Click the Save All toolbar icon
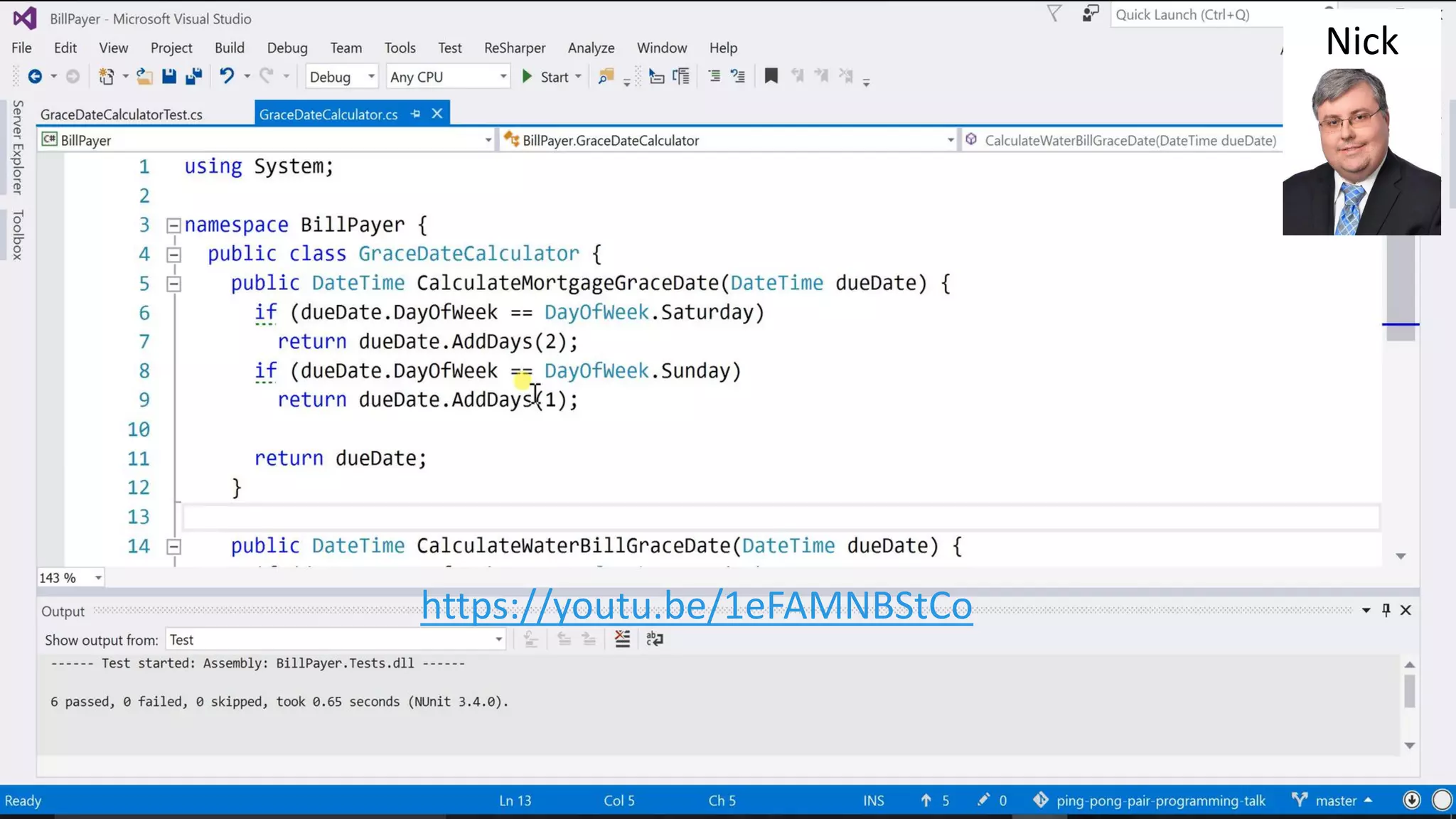 click(x=193, y=77)
